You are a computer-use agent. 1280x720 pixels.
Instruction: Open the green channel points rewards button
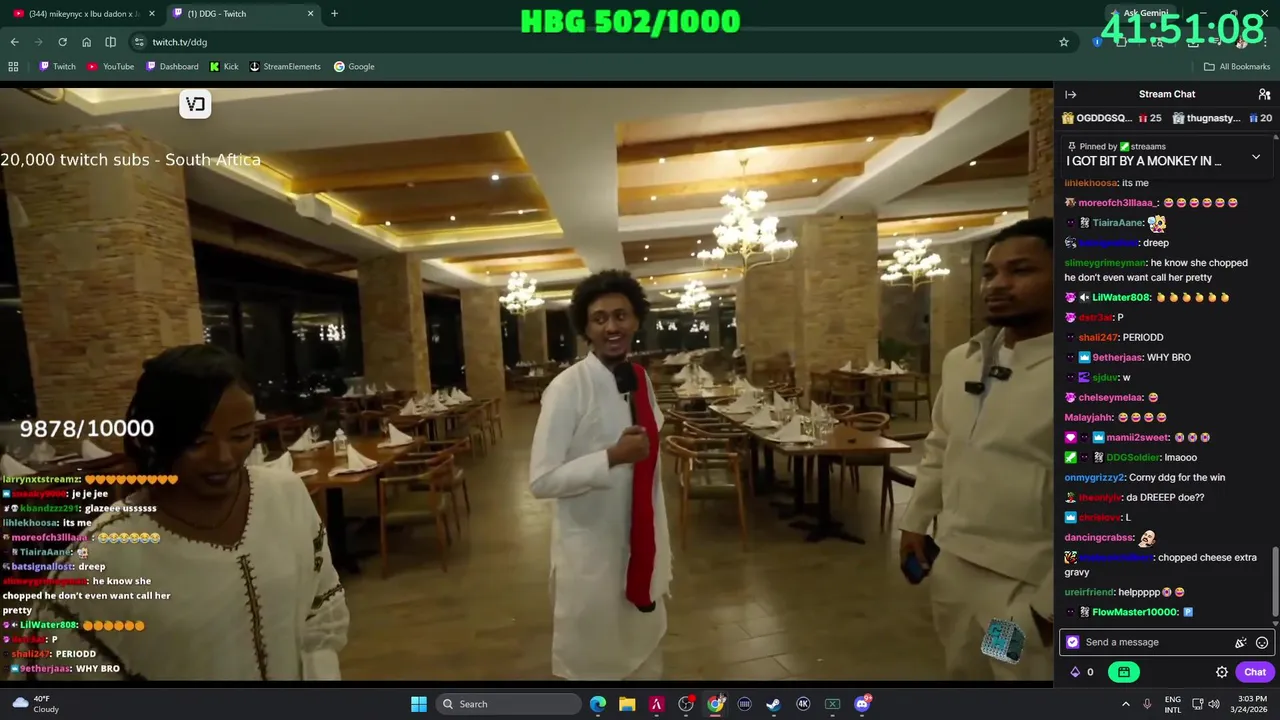[x=1123, y=672]
